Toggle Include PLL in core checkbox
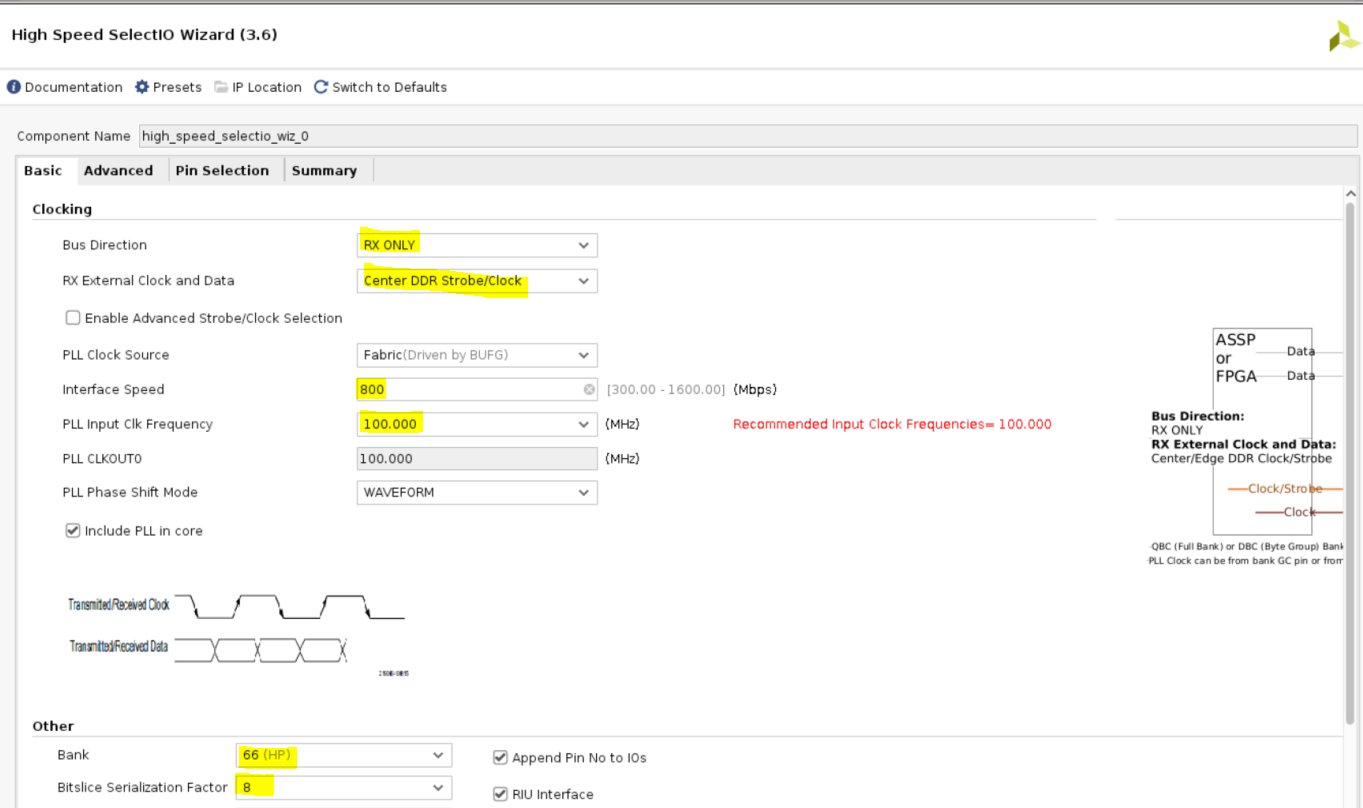1363x808 pixels. (x=73, y=531)
